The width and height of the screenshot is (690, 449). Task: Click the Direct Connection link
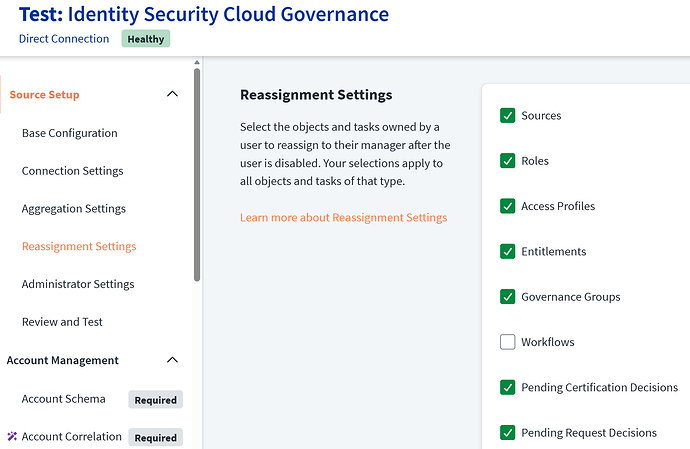pos(64,39)
